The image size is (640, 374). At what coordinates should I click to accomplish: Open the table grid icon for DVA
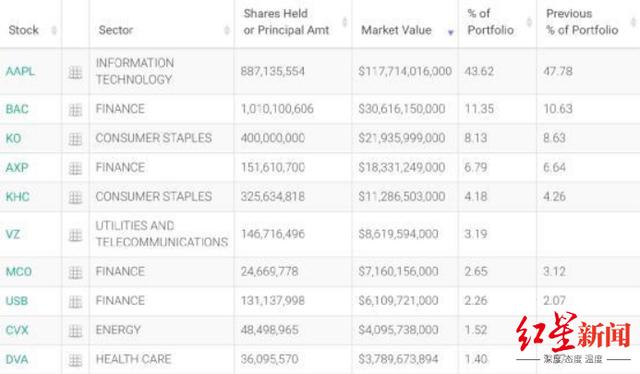coord(75,360)
